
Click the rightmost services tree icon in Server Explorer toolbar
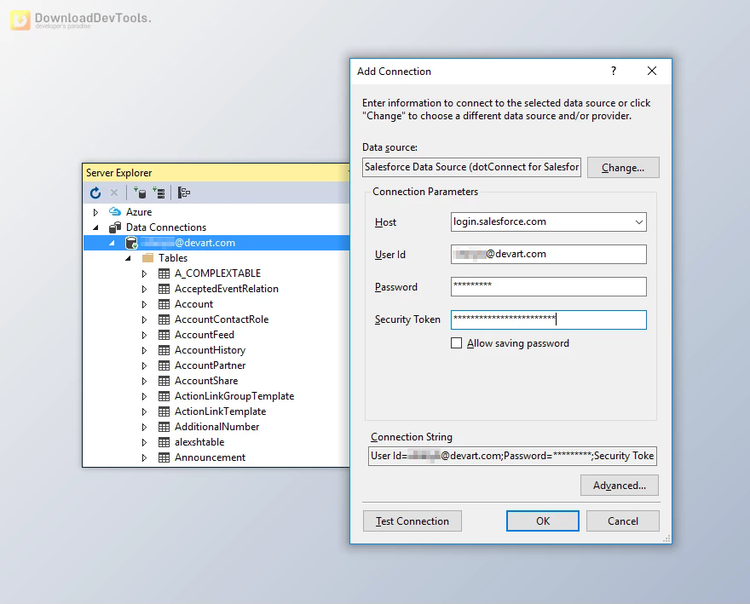184,193
